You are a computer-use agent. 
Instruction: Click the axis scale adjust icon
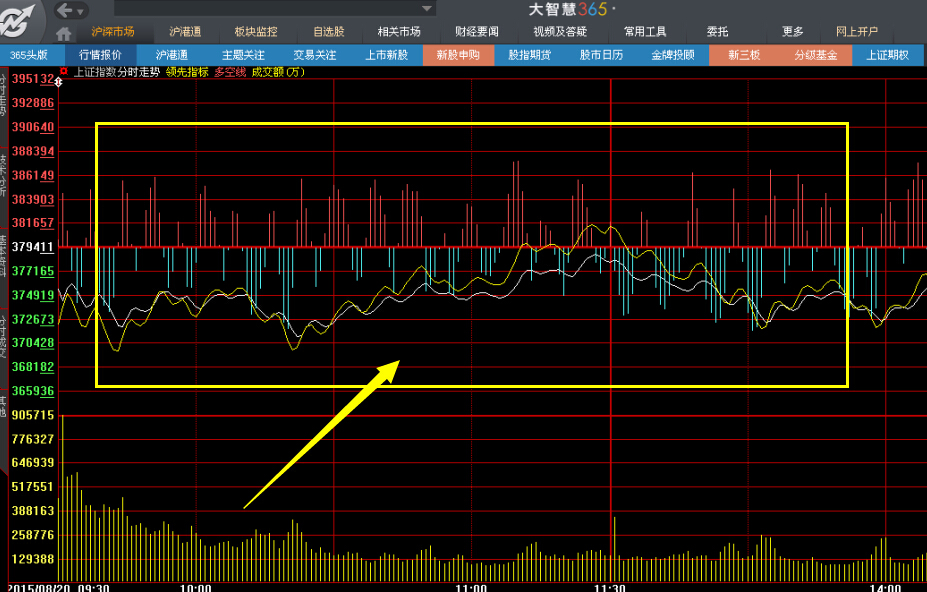(58, 80)
